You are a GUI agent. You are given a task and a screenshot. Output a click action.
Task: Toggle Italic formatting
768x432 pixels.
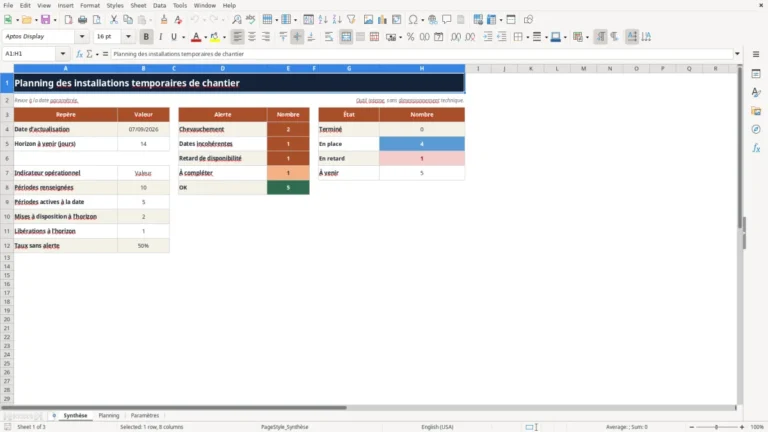pos(160,37)
